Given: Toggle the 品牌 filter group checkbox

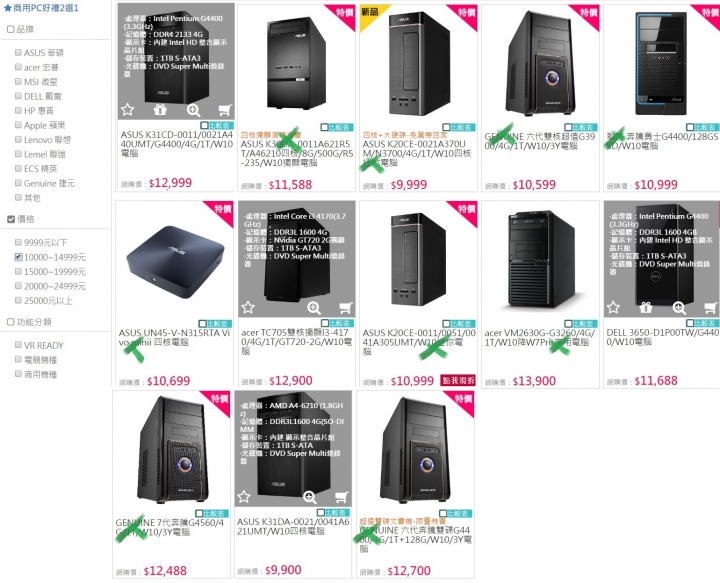Looking at the screenshot, I should (x=11, y=29).
